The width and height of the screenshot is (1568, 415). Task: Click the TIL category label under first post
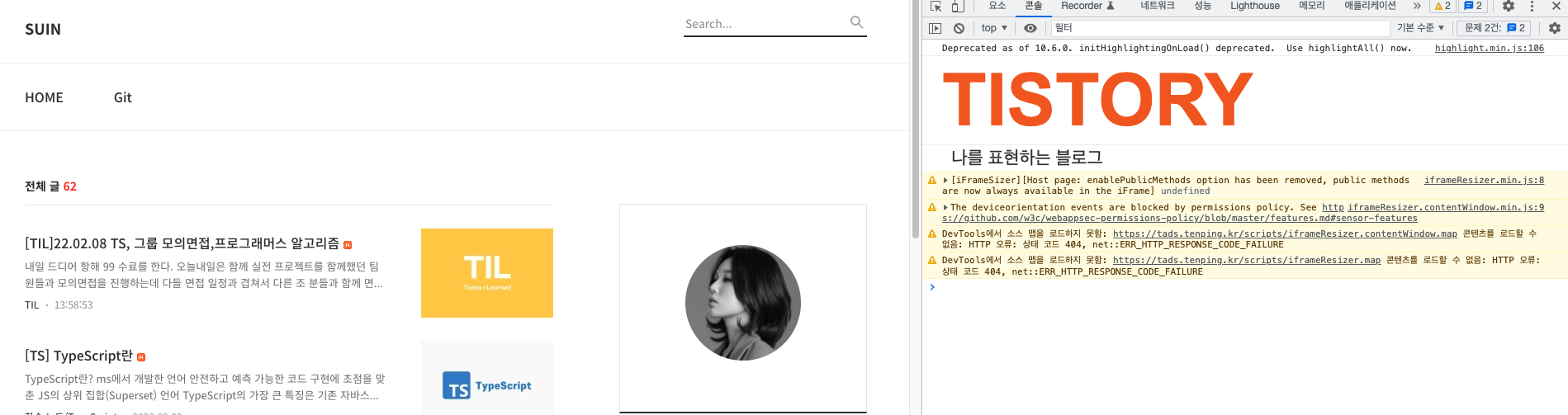(x=32, y=305)
